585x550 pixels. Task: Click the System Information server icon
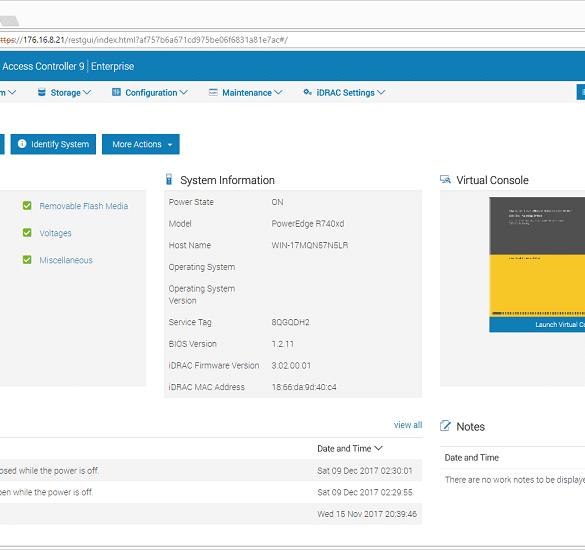point(169,179)
